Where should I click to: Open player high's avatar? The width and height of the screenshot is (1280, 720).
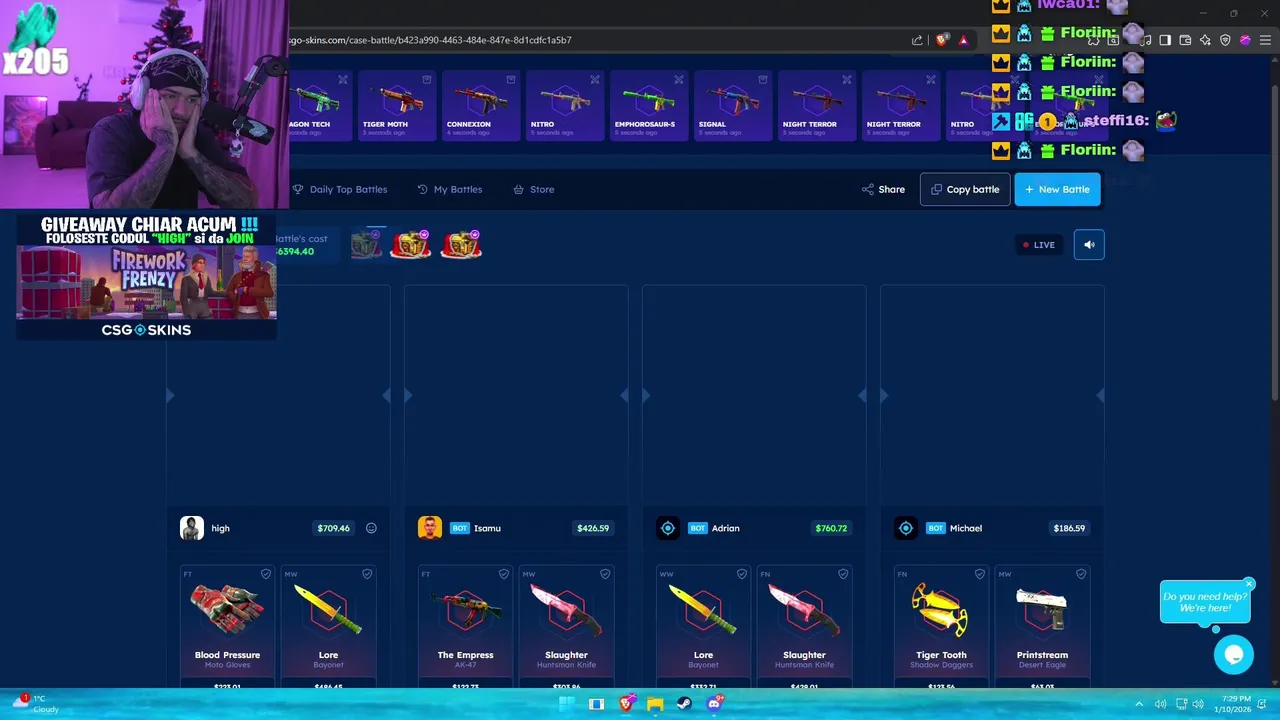(192, 528)
